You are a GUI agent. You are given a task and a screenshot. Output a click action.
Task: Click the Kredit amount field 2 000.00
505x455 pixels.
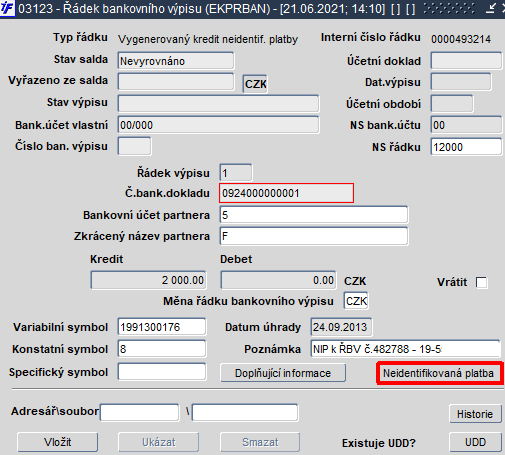coord(148,280)
